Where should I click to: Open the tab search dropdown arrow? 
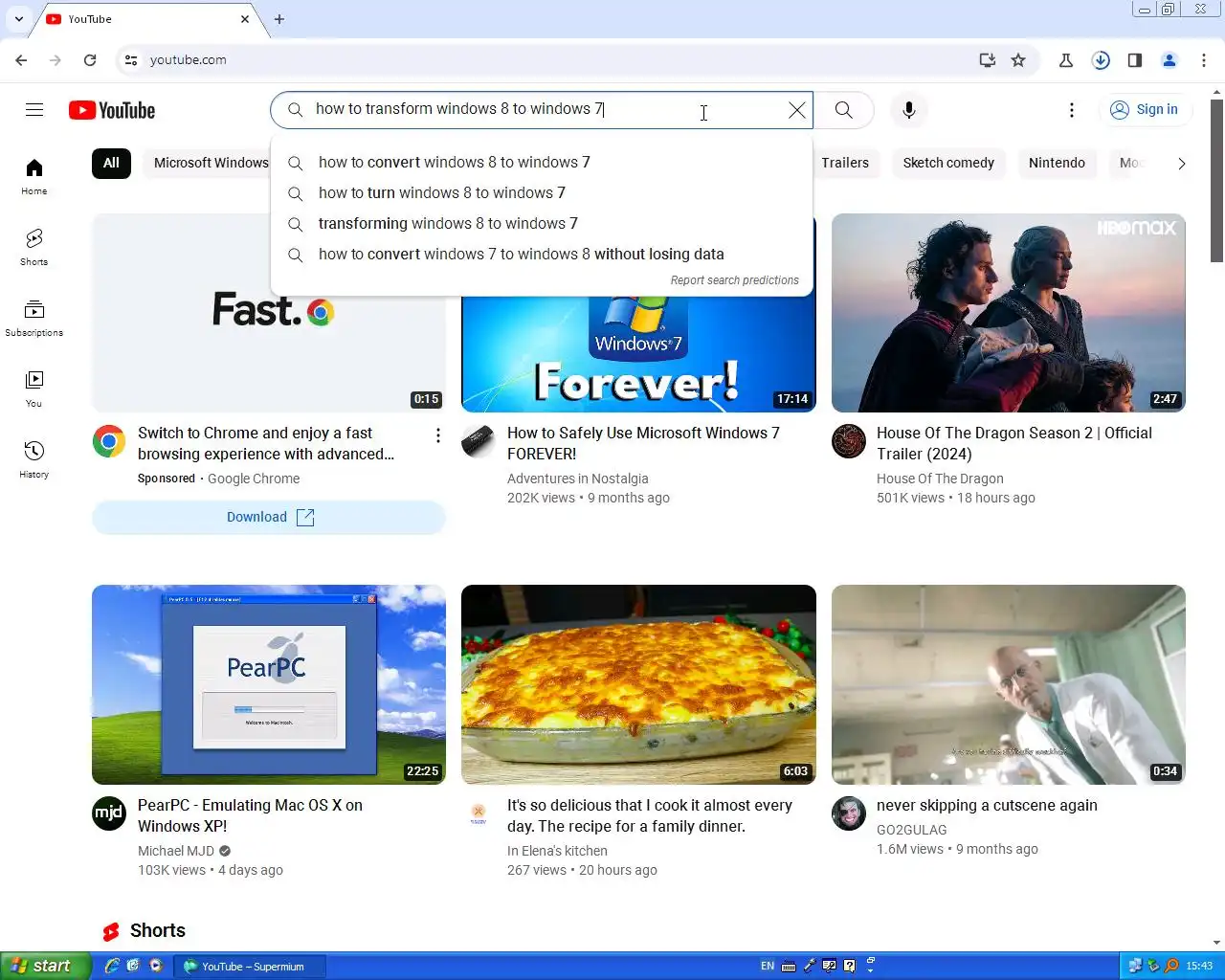pyautogui.click(x=18, y=19)
